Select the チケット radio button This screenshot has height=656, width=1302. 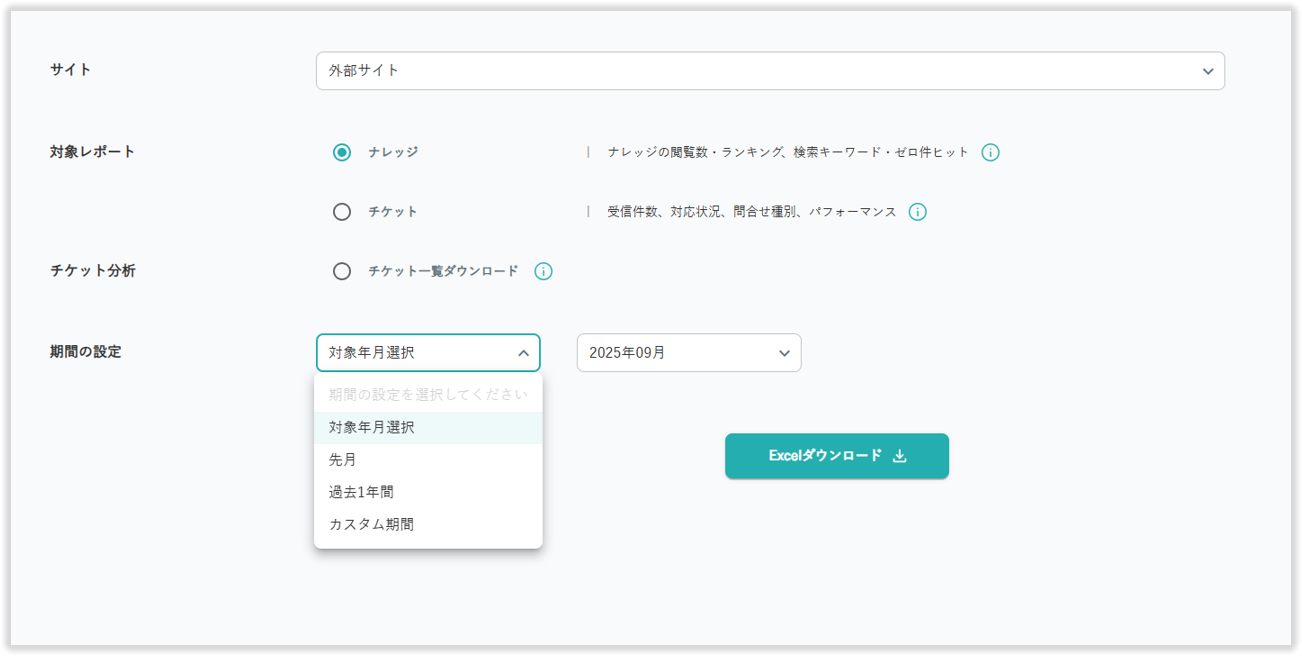coord(342,212)
